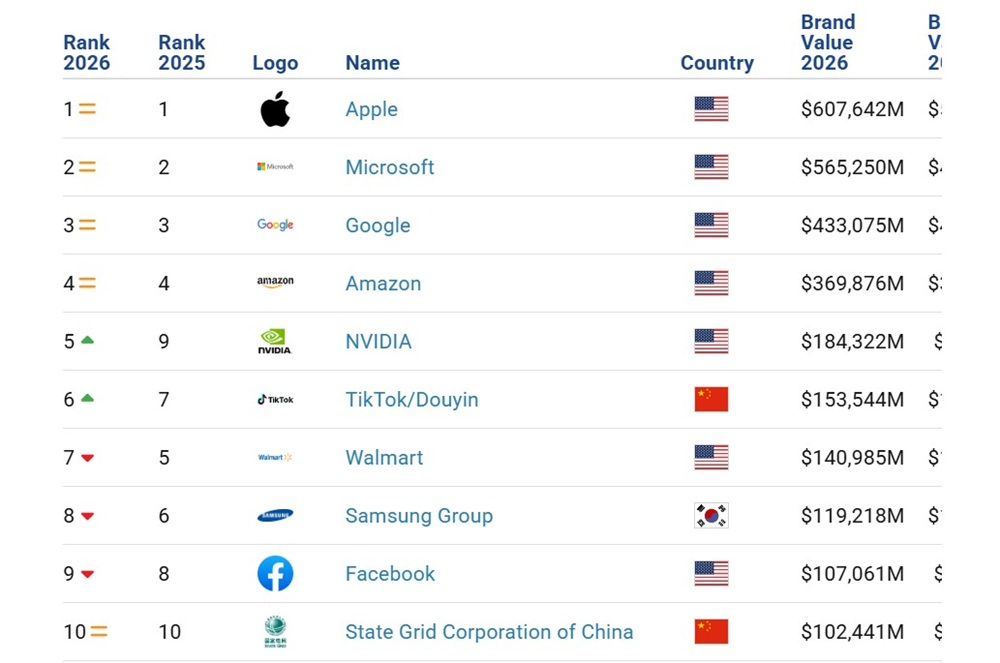Screen dimensions: 1000x663
Task: Click the Facebook logo icon
Action: [x=275, y=574]
